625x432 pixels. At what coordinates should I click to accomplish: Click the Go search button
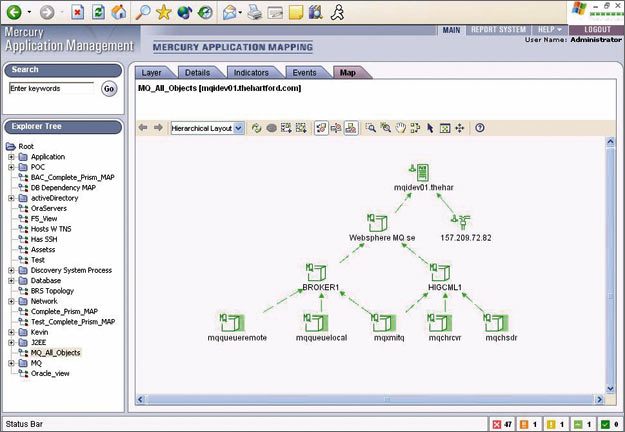point(109,89)
